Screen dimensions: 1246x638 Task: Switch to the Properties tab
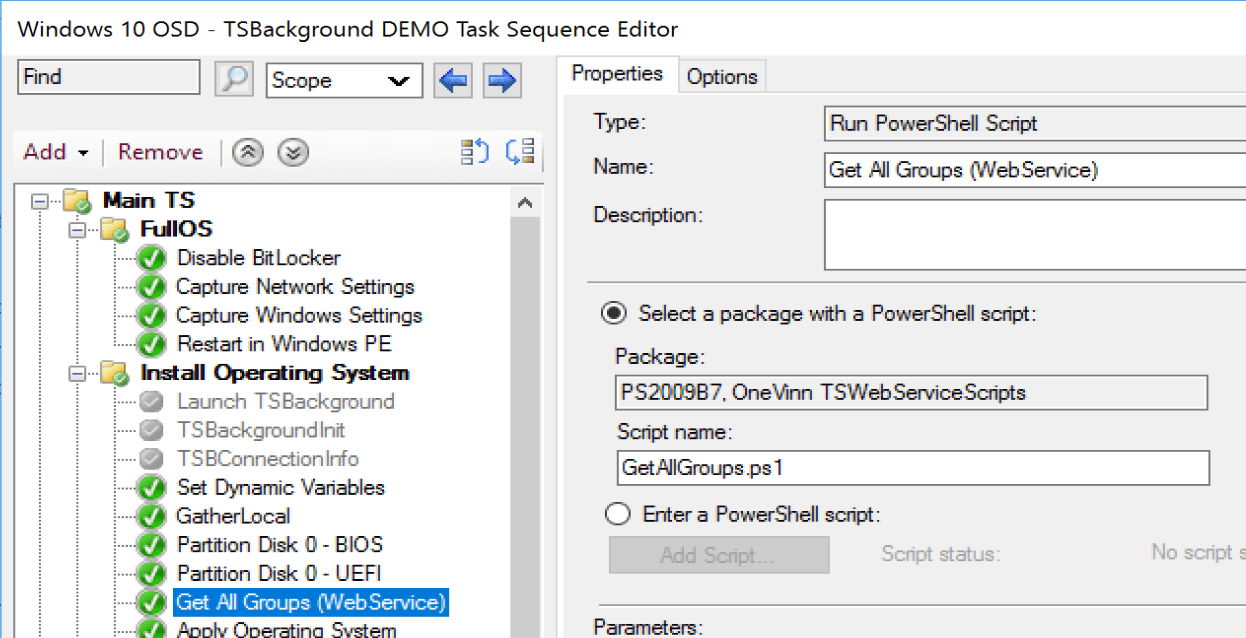[617, 74]
